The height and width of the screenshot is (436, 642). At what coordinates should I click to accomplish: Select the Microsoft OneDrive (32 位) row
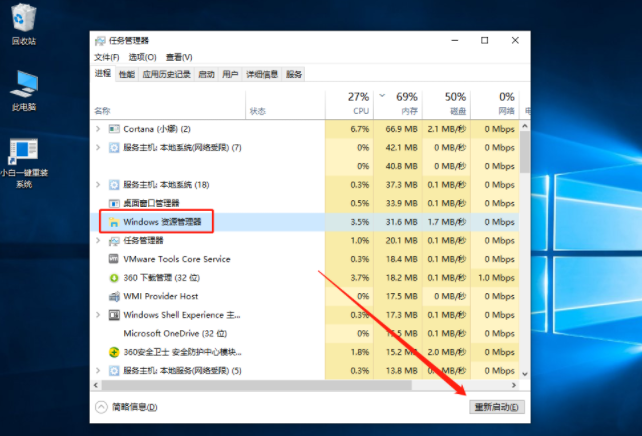pyautogui.click(x=305, y=333)
